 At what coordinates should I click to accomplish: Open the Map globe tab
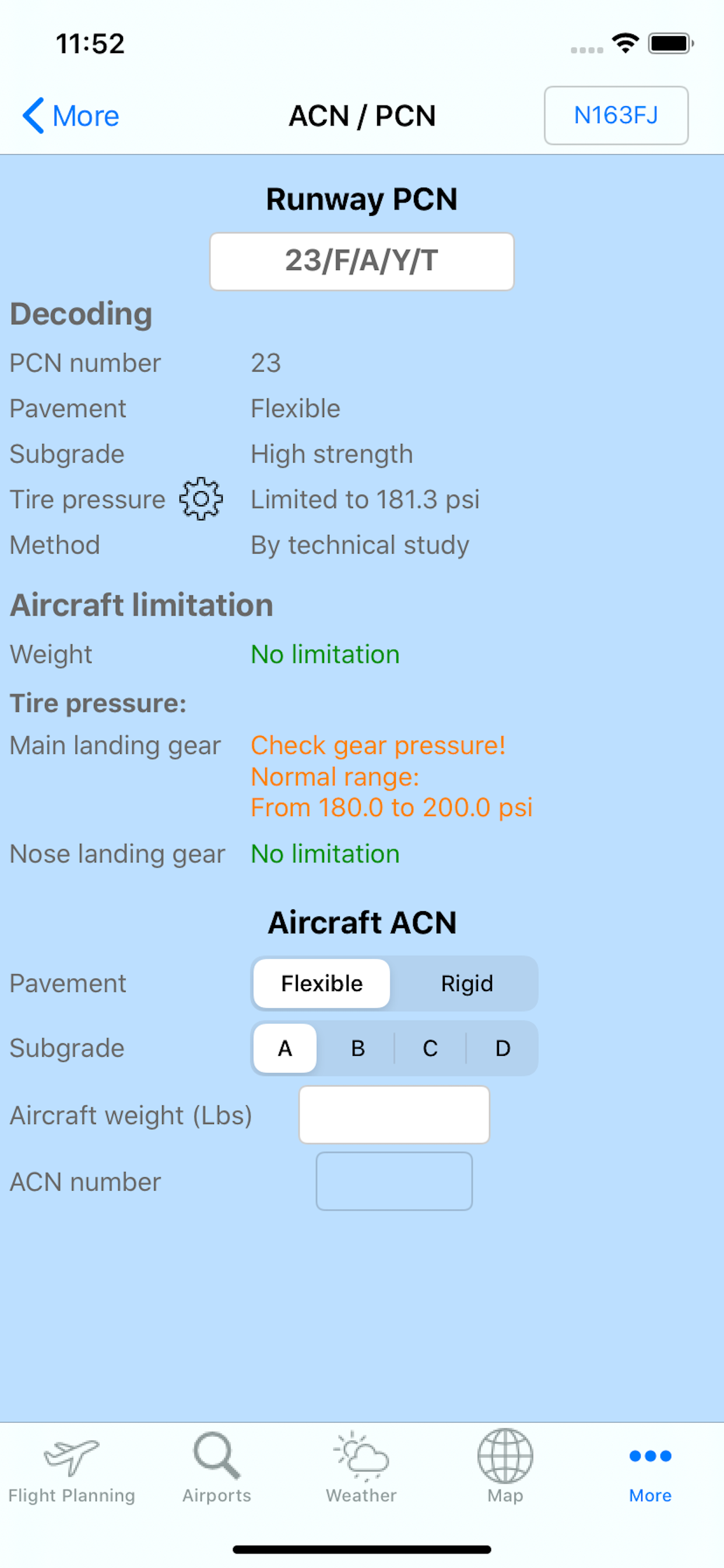(x=505, y=1466)
